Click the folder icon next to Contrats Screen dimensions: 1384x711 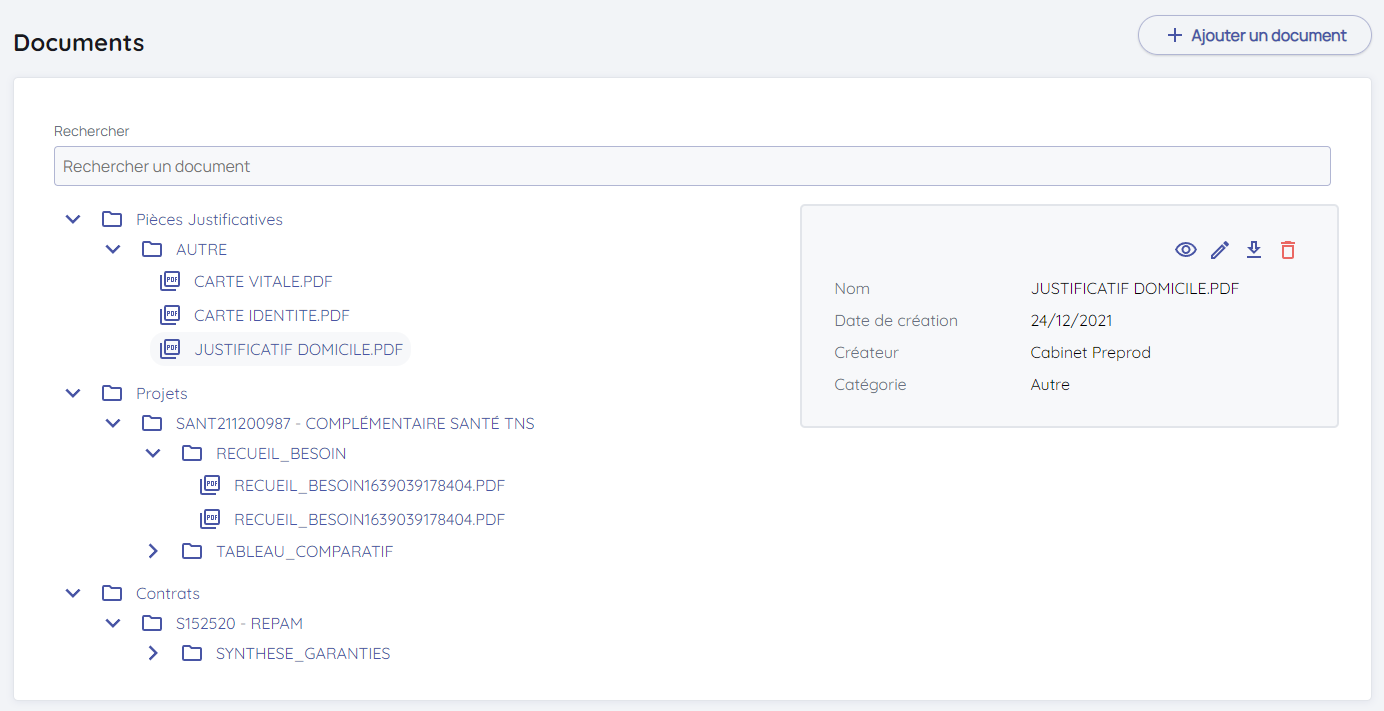point(112,593)
